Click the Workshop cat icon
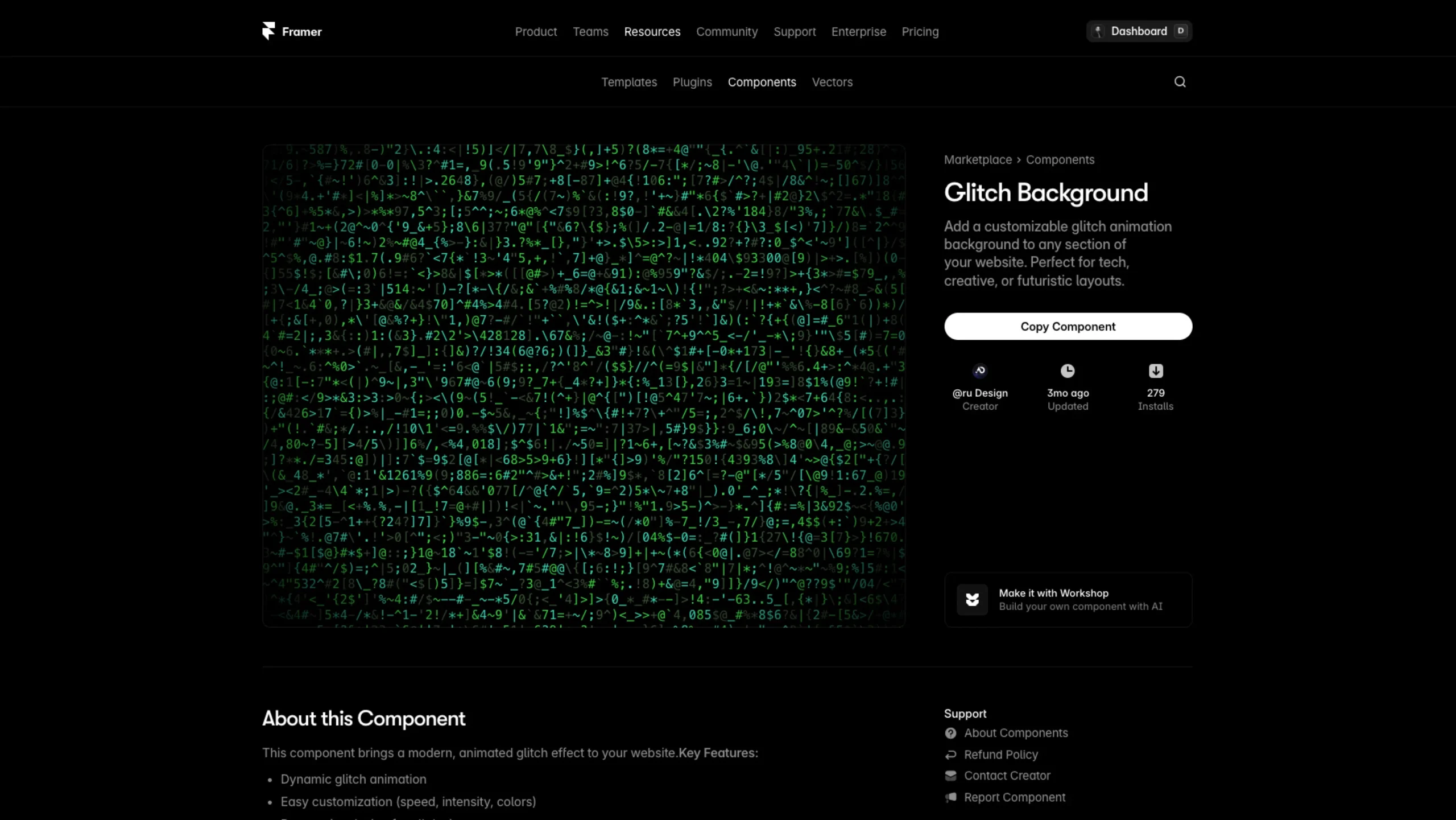The height and width of the screenshot is (820, 1456). pos(972,599)
